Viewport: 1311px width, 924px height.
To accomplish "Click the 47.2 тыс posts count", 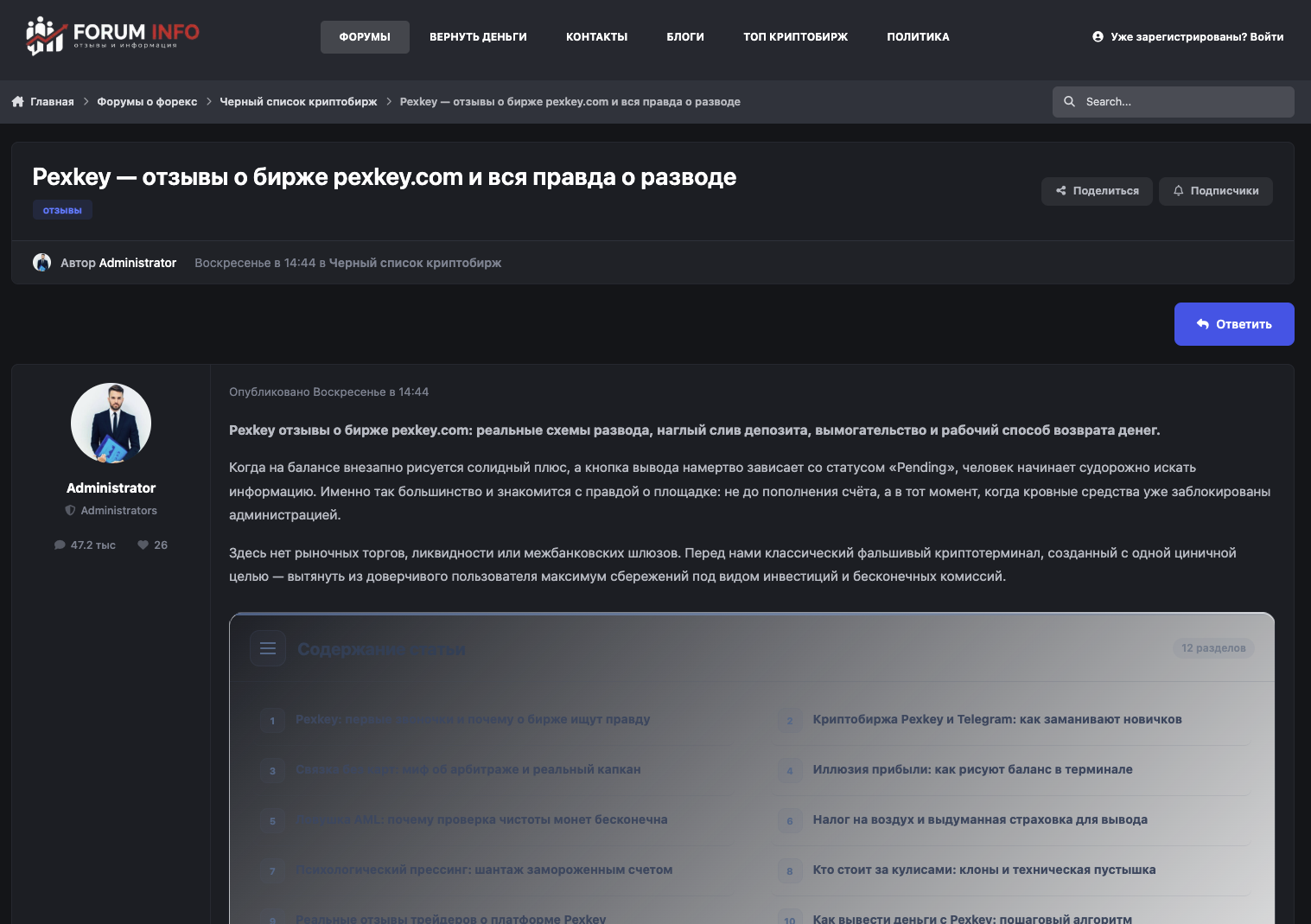I will [x=85, y=545].
